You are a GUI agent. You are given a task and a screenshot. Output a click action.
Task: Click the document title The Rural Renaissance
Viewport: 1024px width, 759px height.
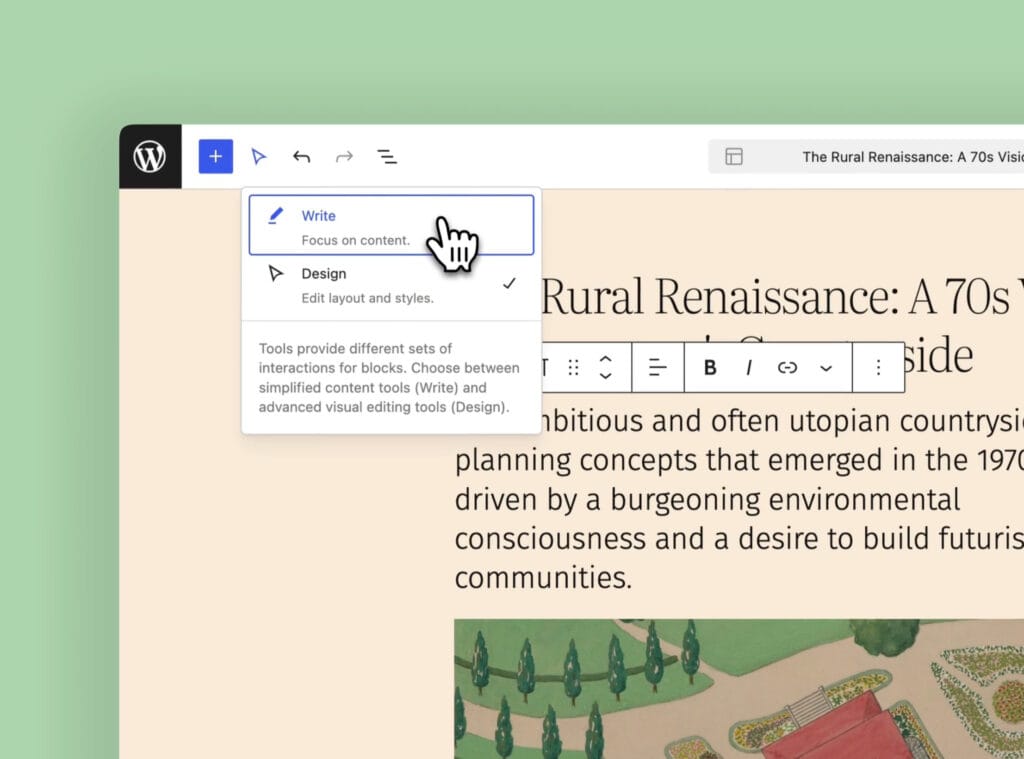[x=911, y=156]
